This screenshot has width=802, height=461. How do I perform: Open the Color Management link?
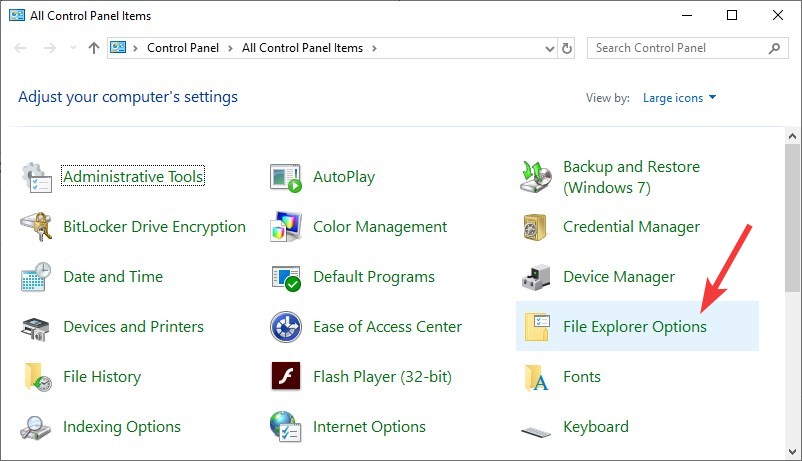click(380, 227)
